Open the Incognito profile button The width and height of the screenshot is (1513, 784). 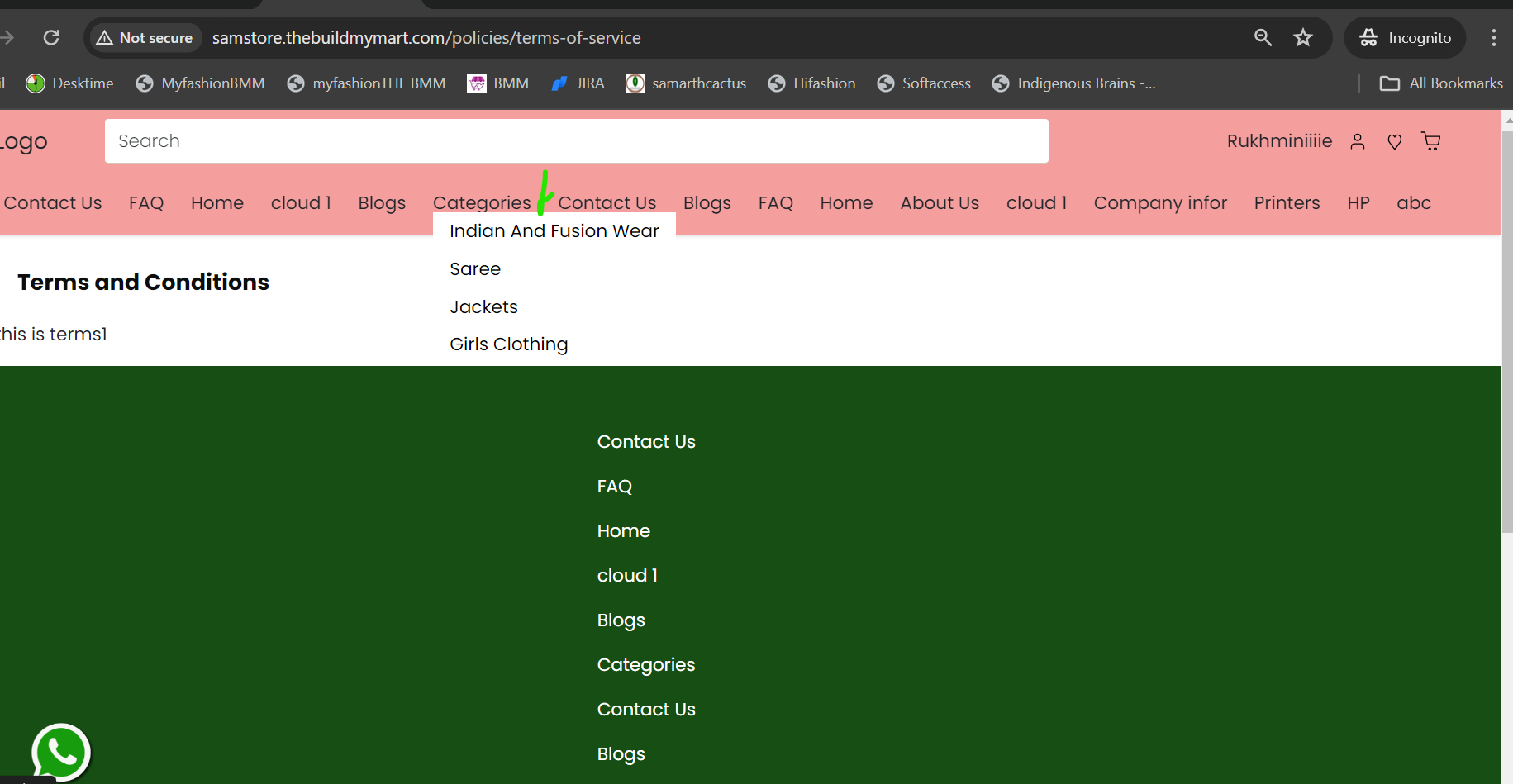[1405, 38]
